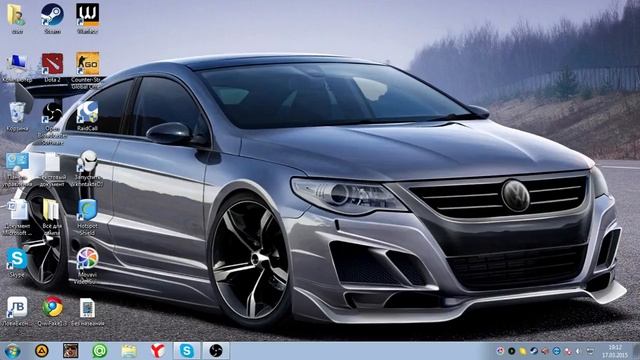The height and width of the screenshot is (360, 640).
Task: Click the network icon in the tray
Action: click(590, 351)
